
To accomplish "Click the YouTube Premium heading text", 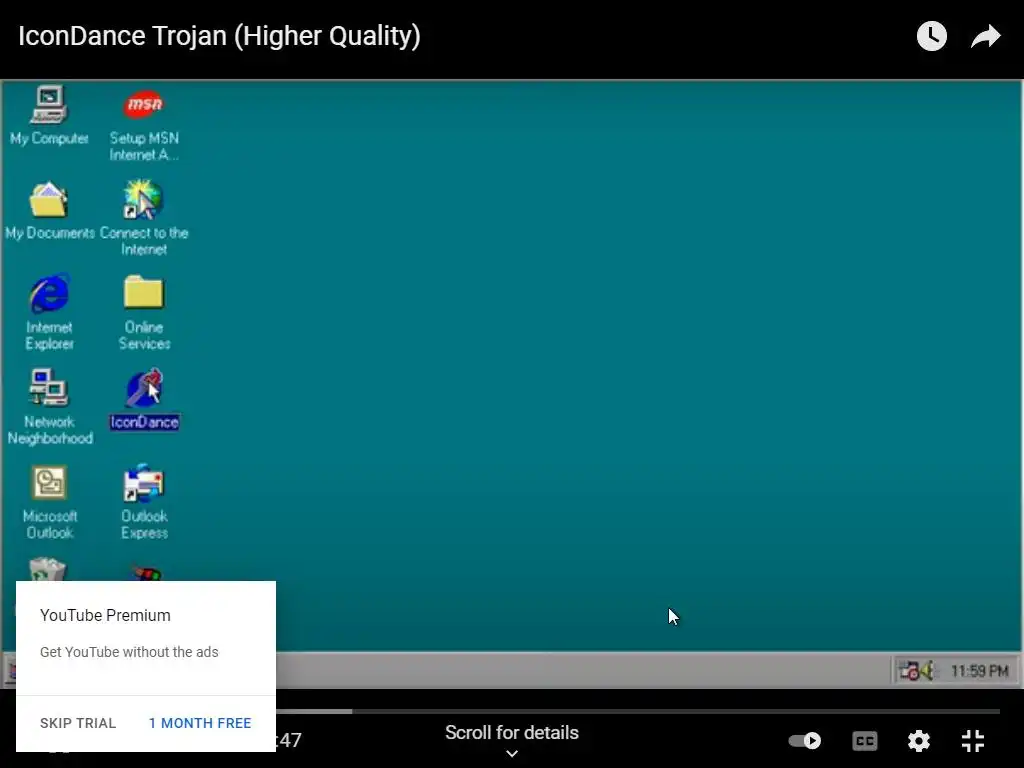I will coord(105,615).
